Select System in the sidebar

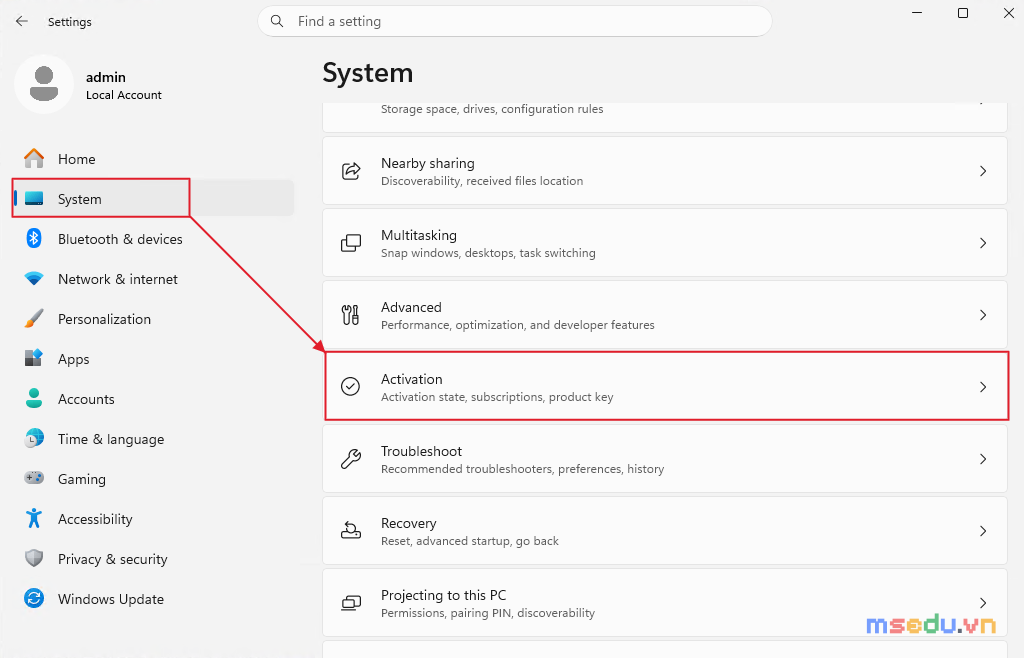click(x=153, y=198)
